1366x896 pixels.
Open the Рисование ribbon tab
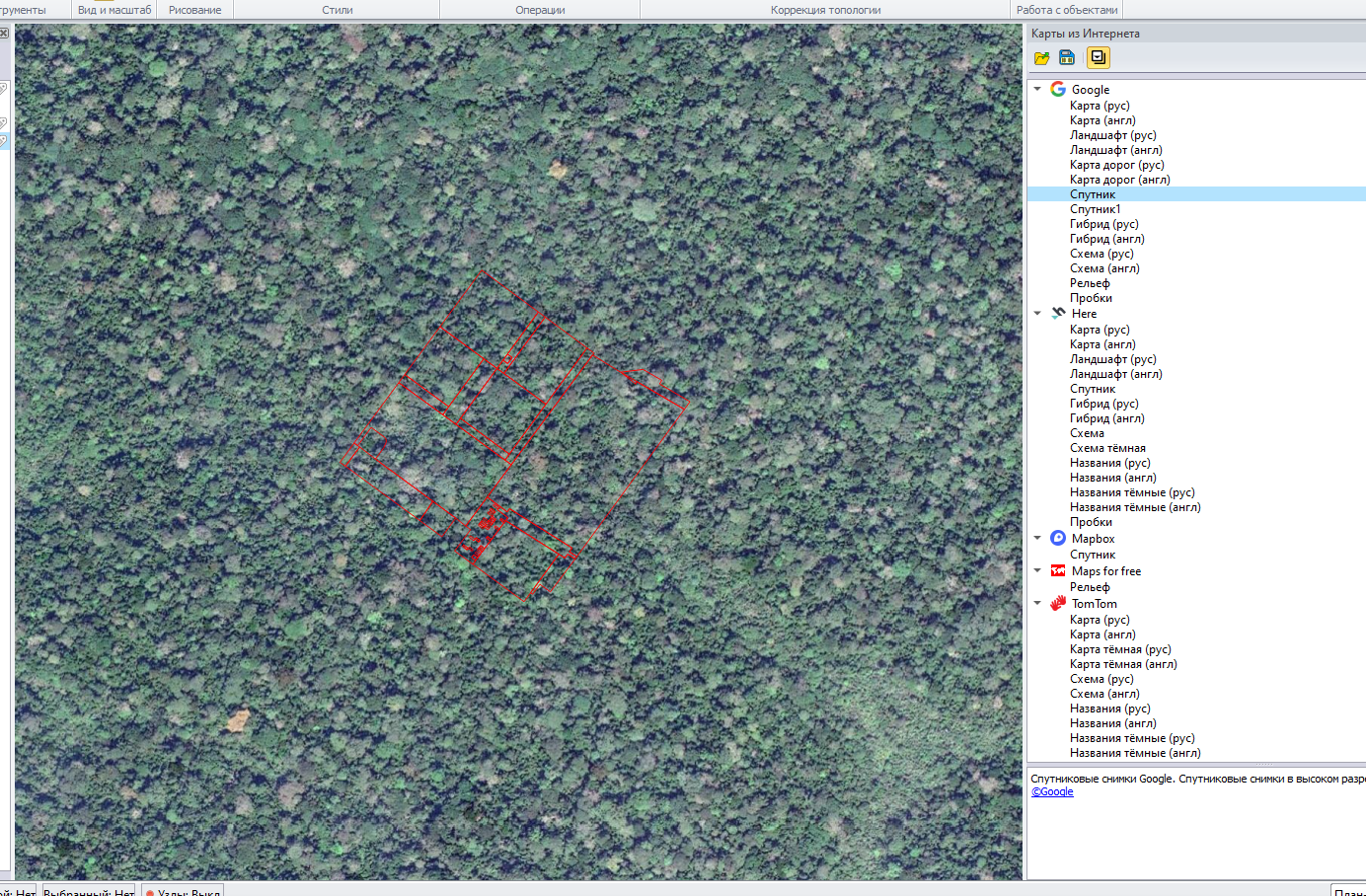click(194, 10)
